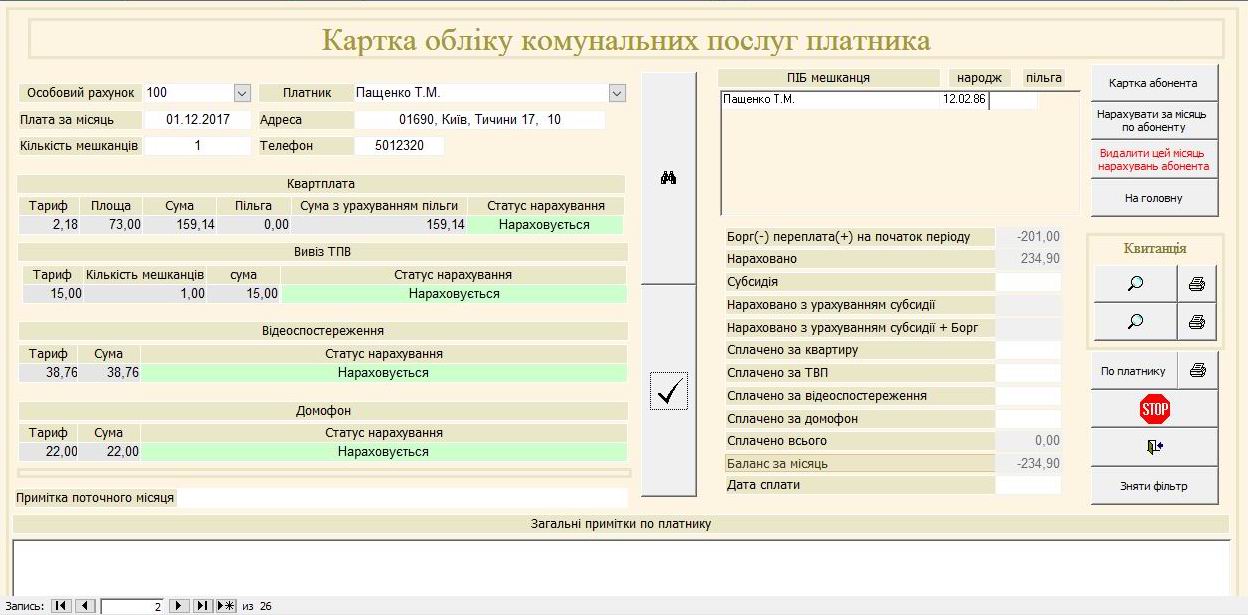Click the empty пільга cell for Пащенко Т.М.
The image size is (1248, 615).
[x=1012, y=100]
